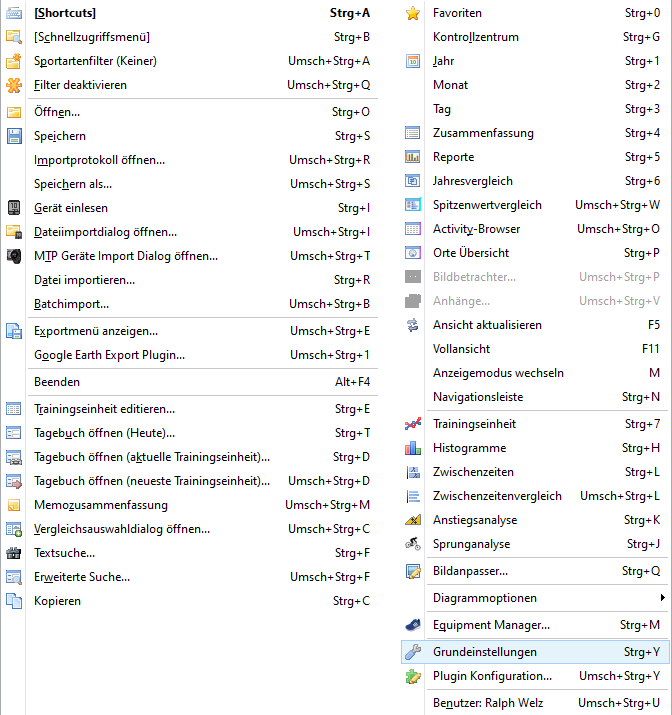Screen dimensions: 672x715
Task: Choose Zwischenzeiten menu entry
Action: 535,472
